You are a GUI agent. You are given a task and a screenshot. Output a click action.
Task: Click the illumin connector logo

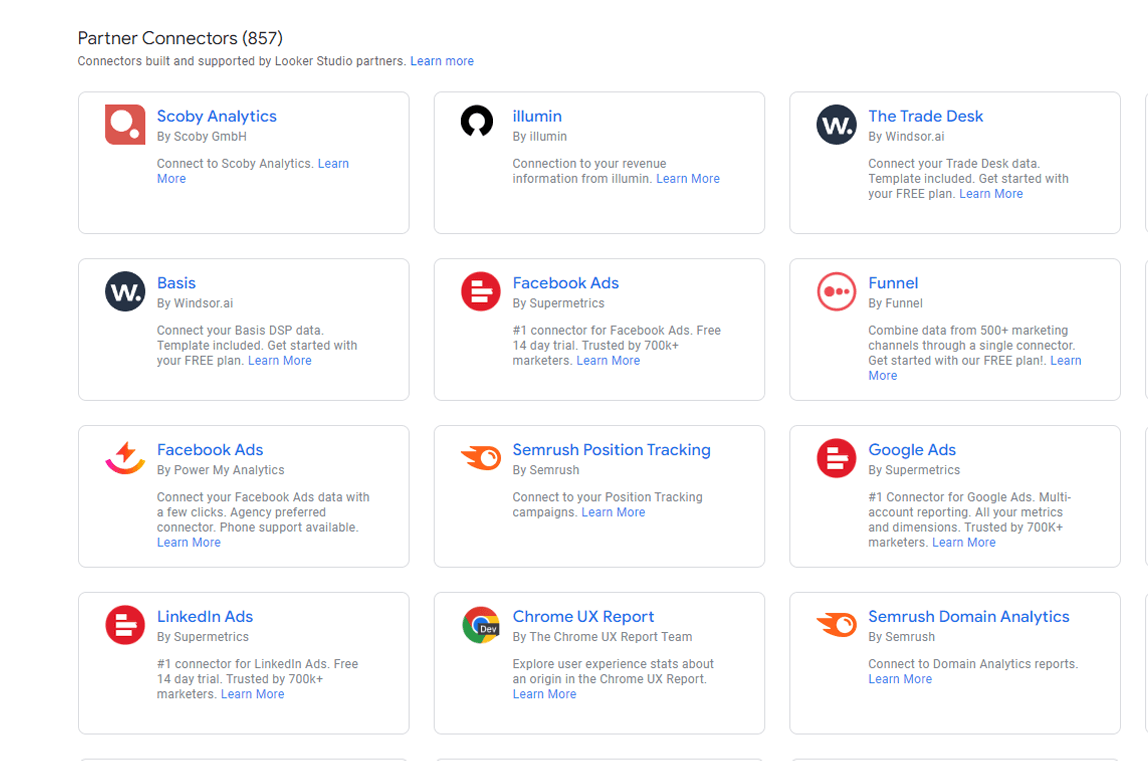477,122
